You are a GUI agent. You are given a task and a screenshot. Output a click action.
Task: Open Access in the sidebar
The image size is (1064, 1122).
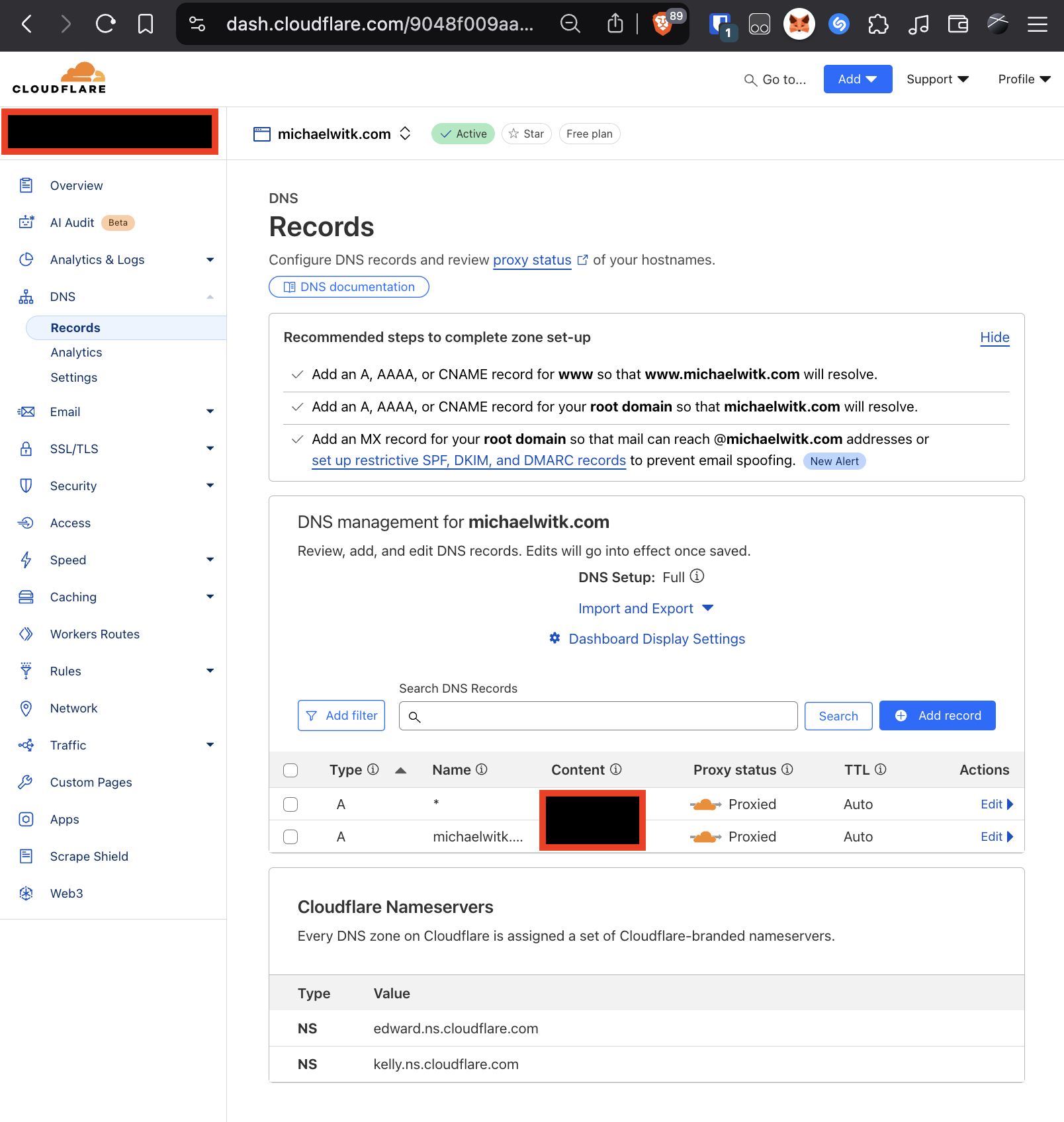click(70, 523)
